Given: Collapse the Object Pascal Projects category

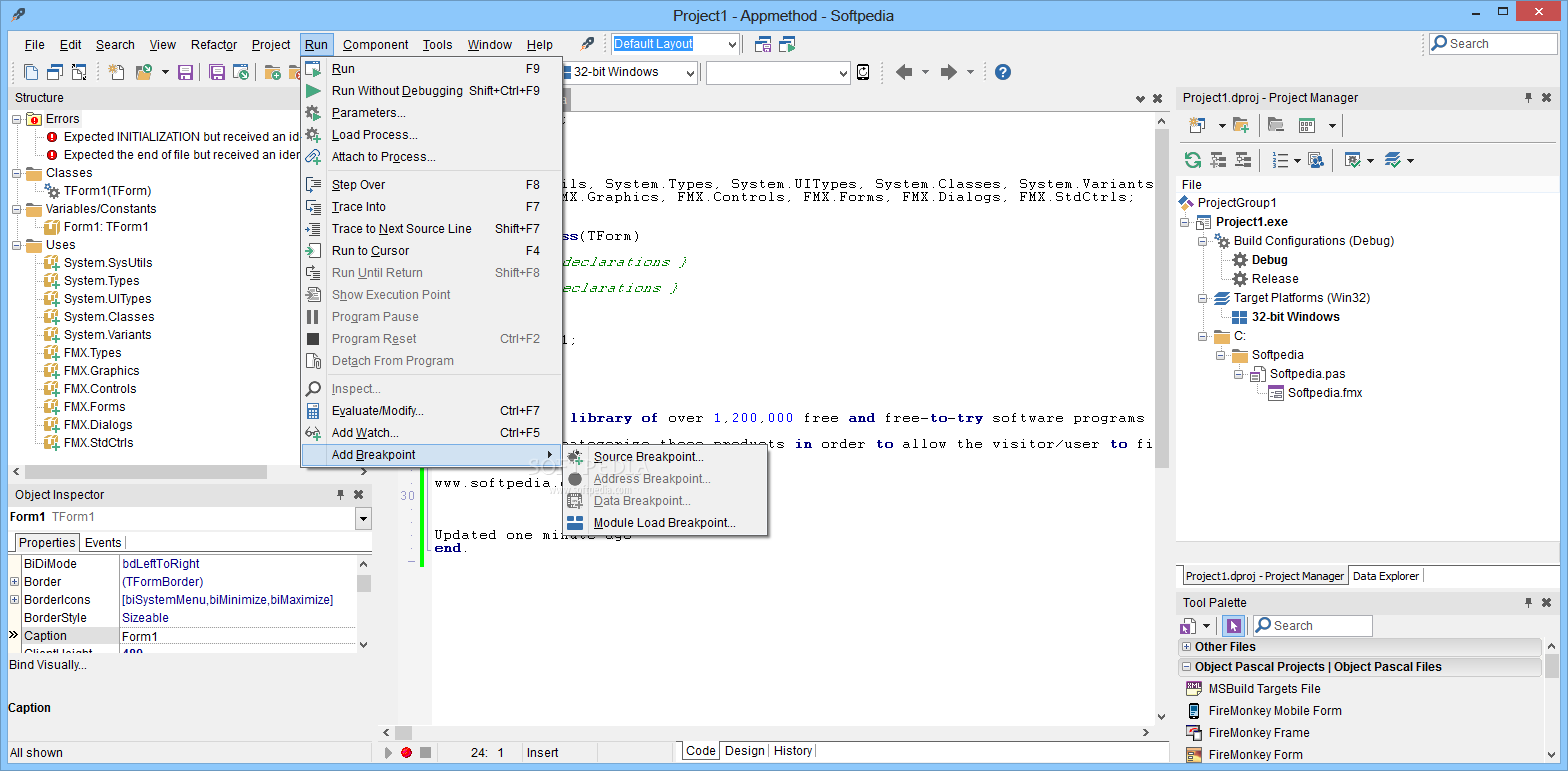Looking at the screenshot, I should pos(1186,667).
